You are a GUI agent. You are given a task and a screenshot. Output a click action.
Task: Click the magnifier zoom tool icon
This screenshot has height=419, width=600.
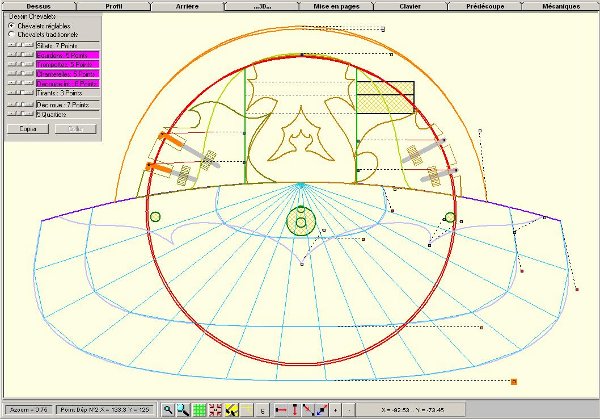pos(168,409)
